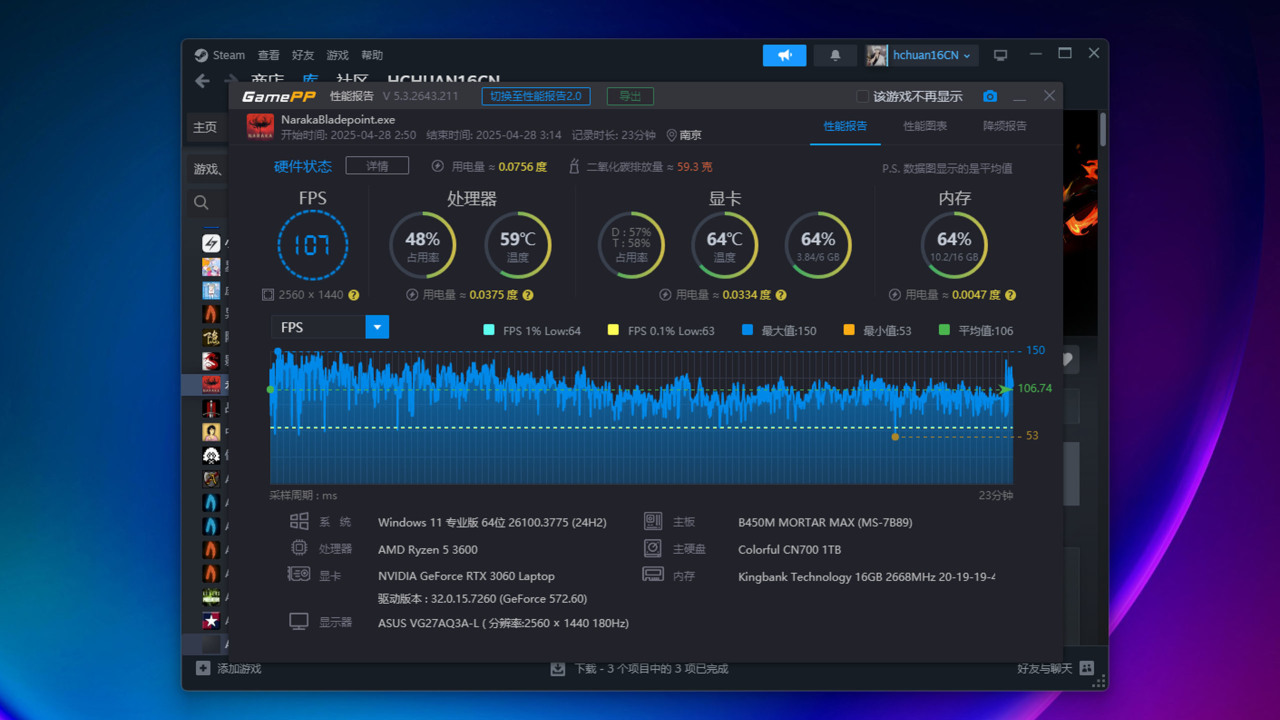Click the 主页 button in Steam library
Viewport: 1280px width, 720px height.
205,127
